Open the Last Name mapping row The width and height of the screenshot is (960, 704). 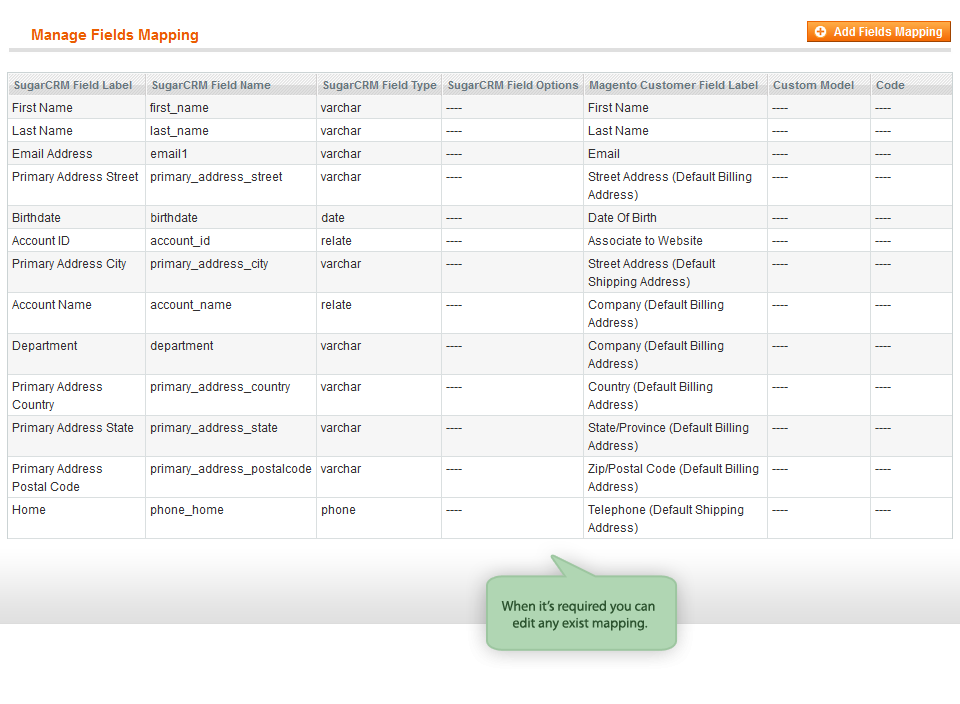pos(479,131)
